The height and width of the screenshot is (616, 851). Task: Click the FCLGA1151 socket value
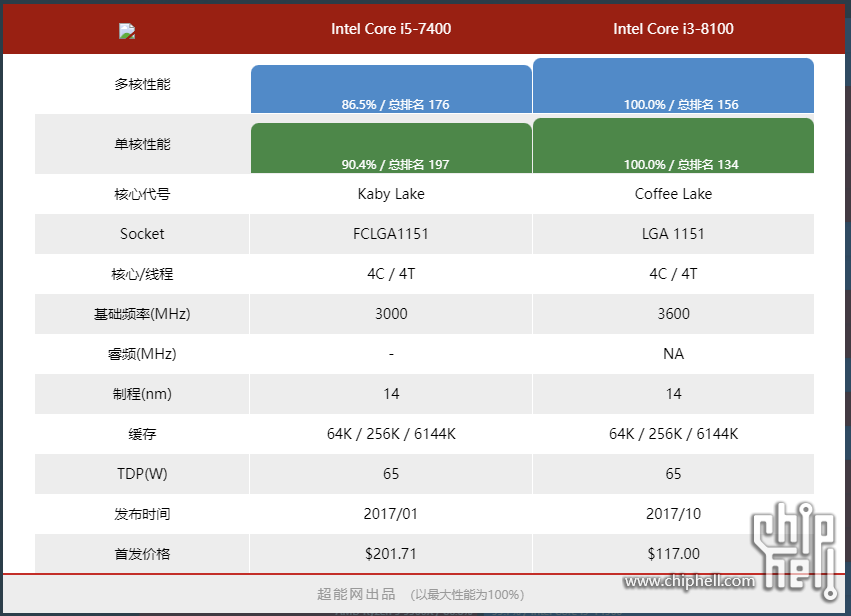pyautogui.click(x=391, y=234)
